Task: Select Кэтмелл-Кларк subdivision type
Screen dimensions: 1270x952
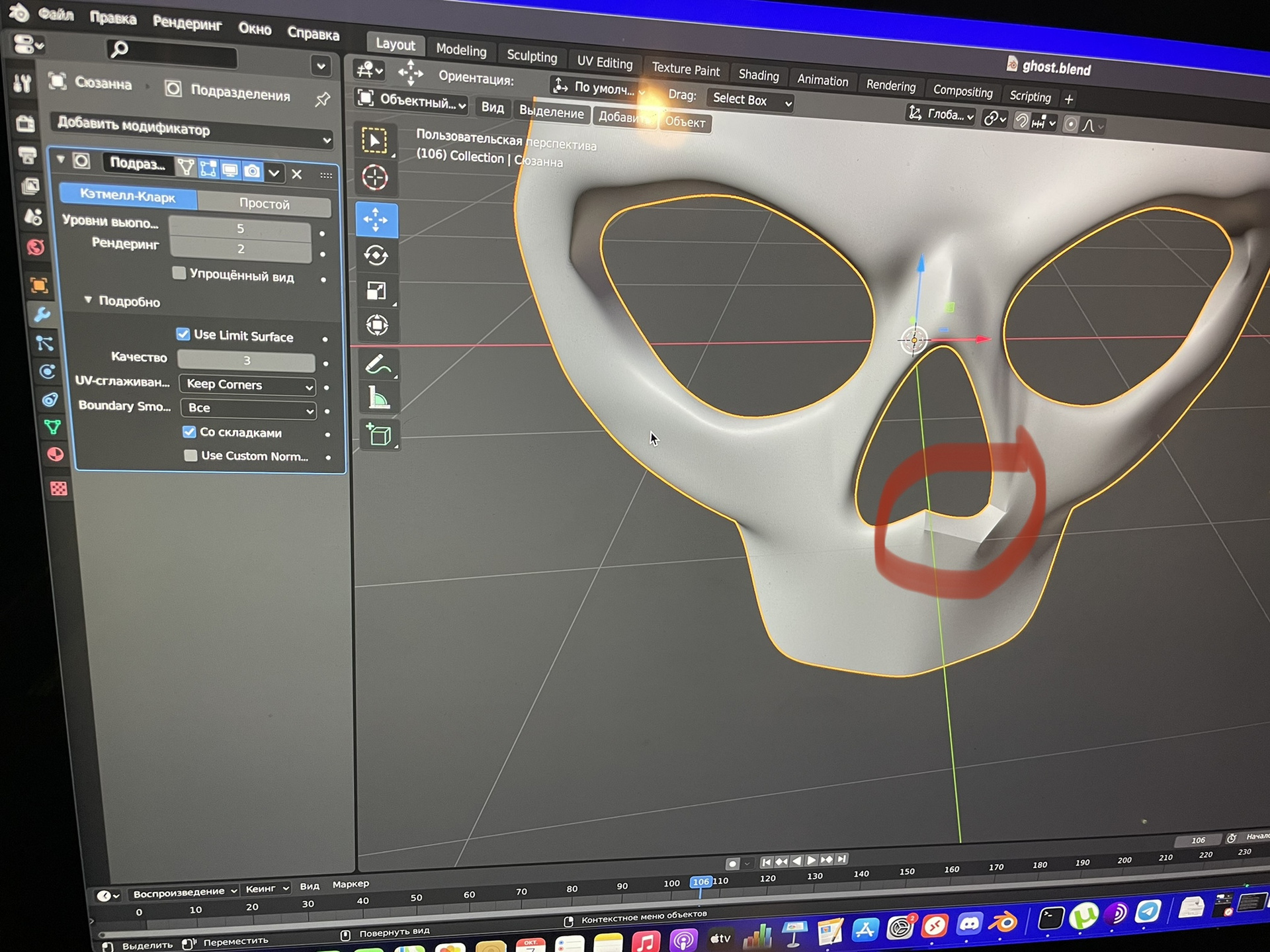Action: point(128,196)
